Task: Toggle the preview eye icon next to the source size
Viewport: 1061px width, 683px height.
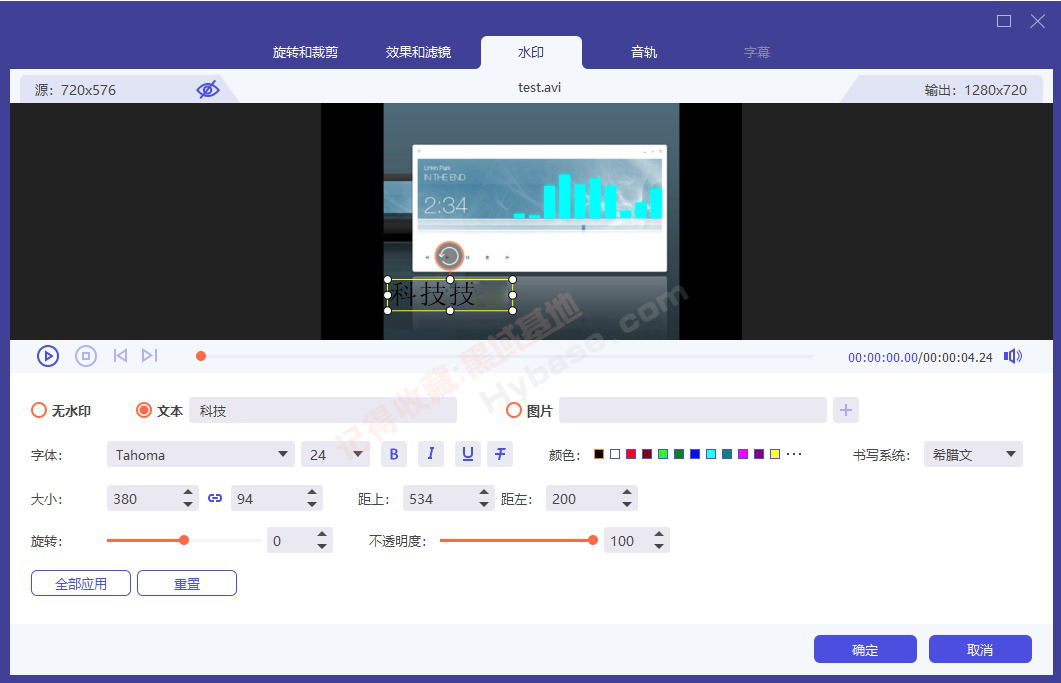Action: tap(208, 89)
